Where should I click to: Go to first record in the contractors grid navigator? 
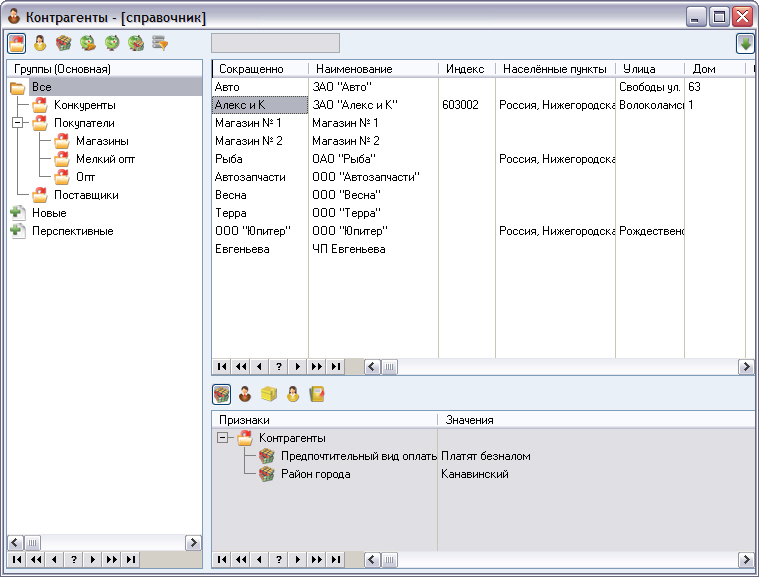pyautogui.click(x=222, y=367)
